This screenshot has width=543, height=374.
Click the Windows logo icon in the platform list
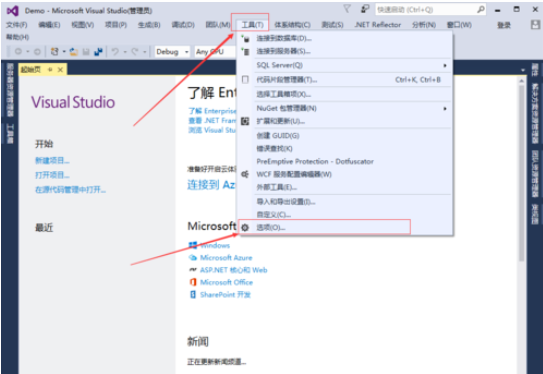pyautogui.click(x=193, y=245)
